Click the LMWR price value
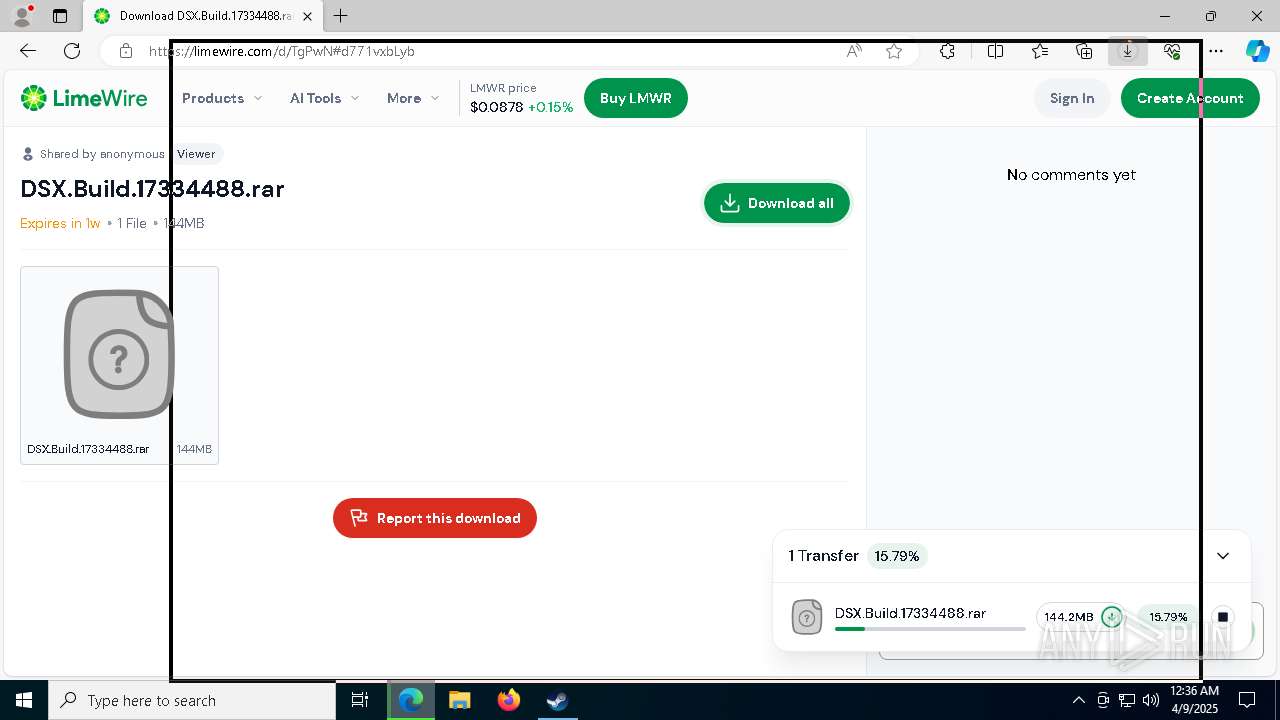 click(496, 107)
